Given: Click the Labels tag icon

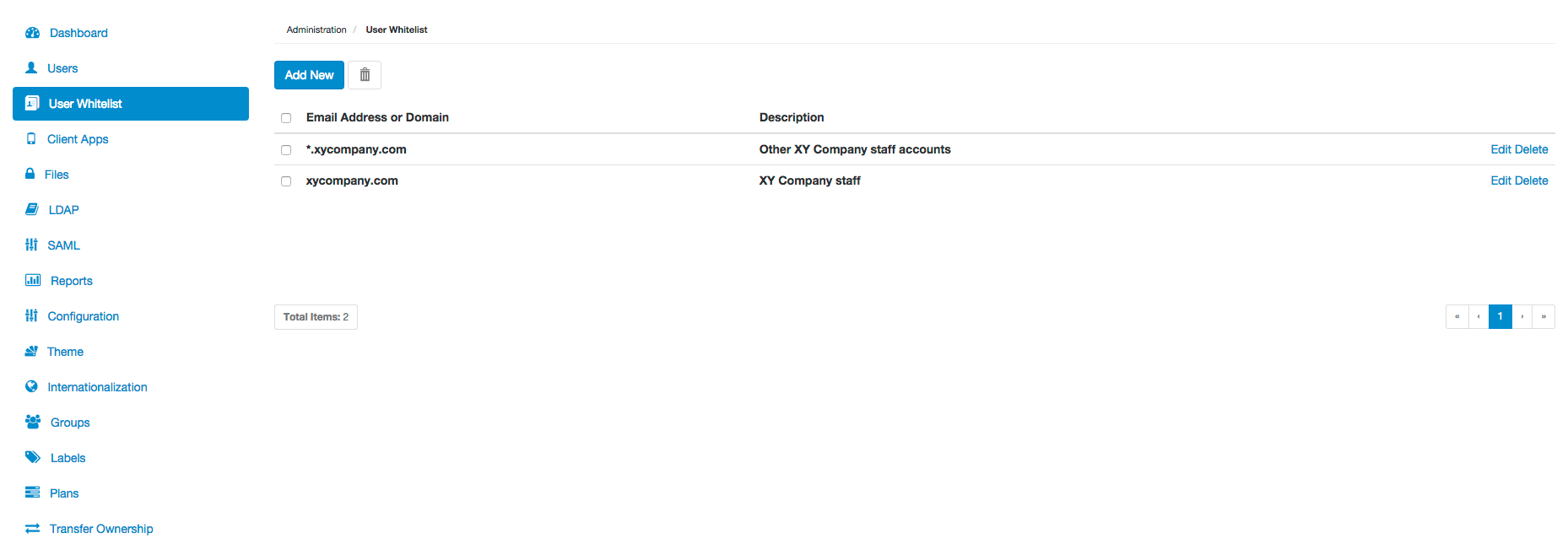Looking at the screenshot, I should pyautogui.click(x=33, y=457).
